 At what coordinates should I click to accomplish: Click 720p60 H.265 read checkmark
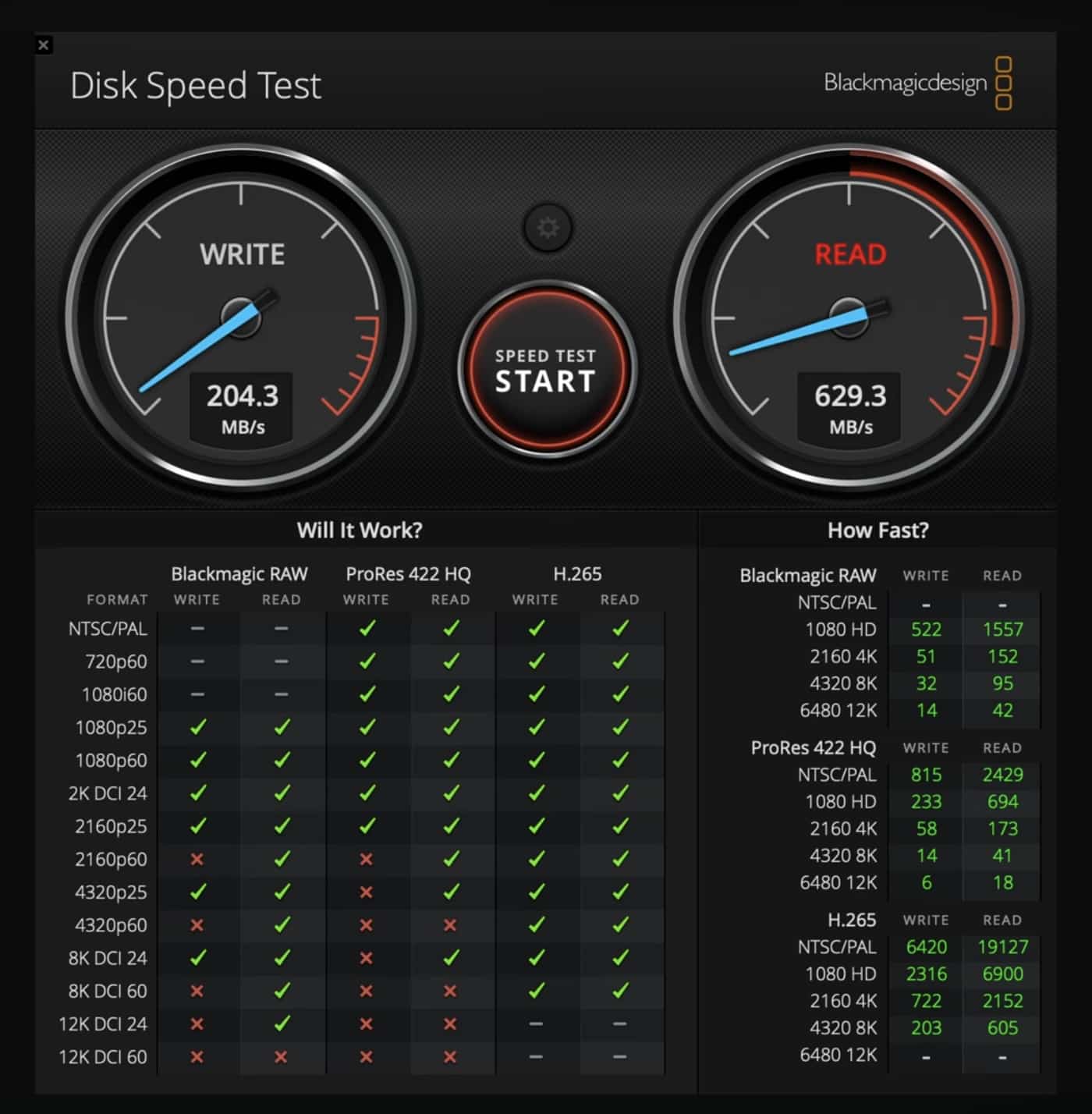(620, 662)
